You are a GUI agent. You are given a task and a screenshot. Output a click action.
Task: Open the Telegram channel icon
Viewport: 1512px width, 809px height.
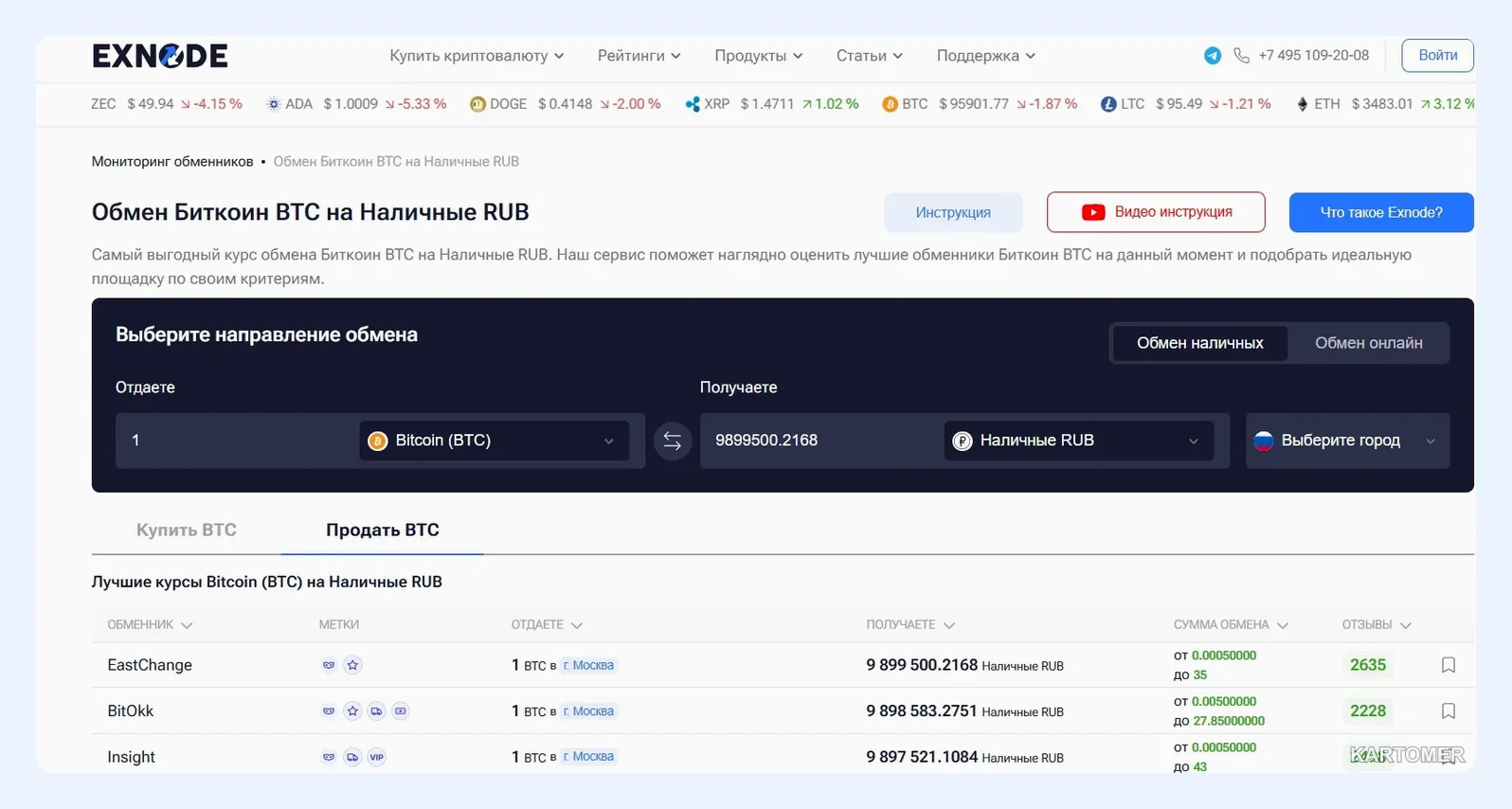pyautogui.click(x=1213, y=56)
